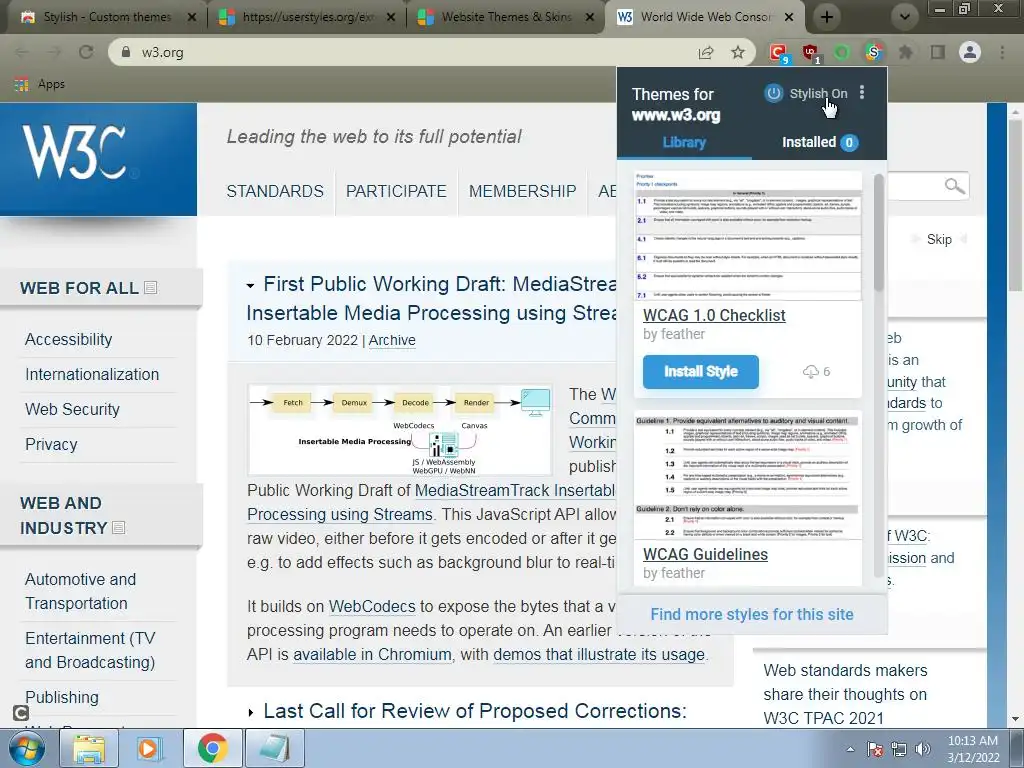The width and height of the screenshot is (1024, 768).
Task: Click the W3C logo
Action: (99, 159)
